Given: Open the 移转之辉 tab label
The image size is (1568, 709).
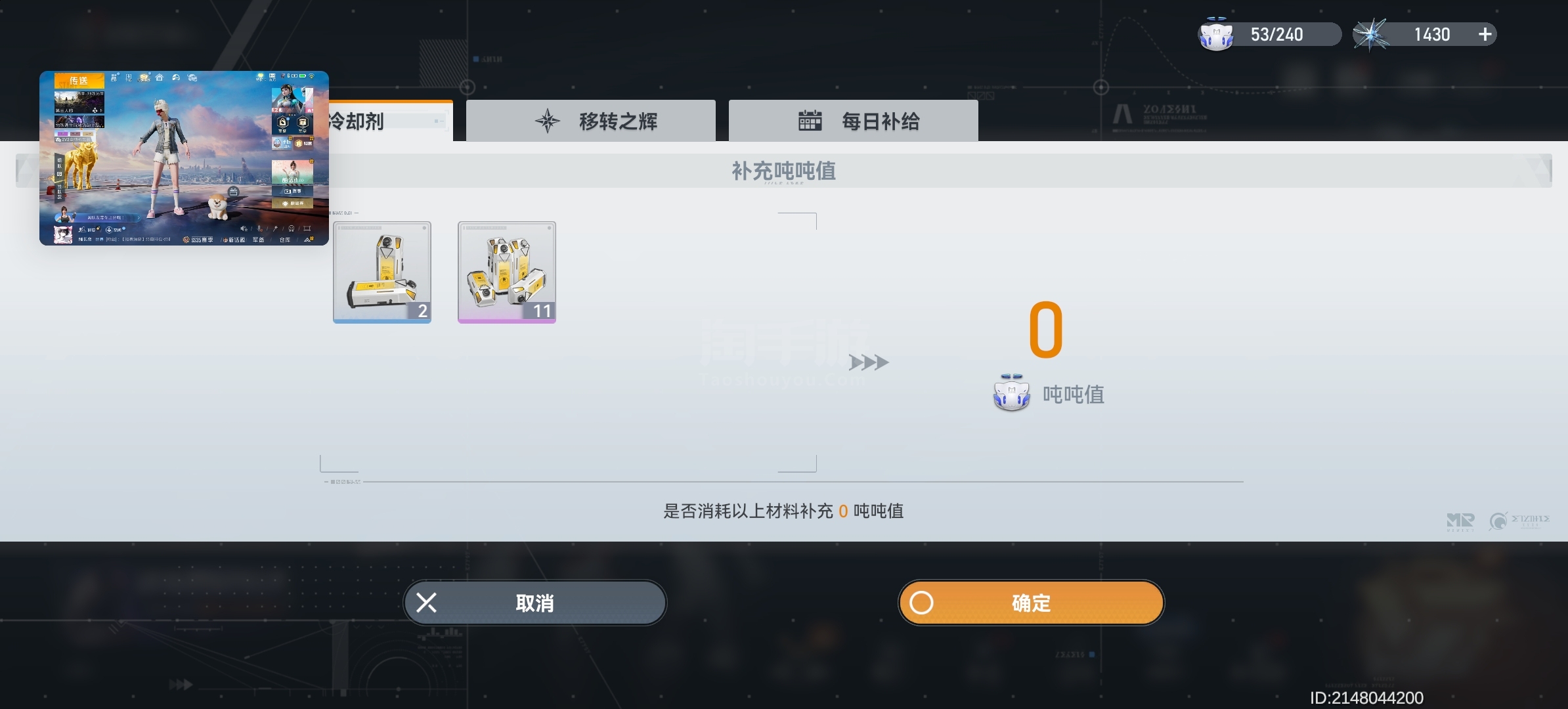Looking at the screenshot, I should coord(618,121).
